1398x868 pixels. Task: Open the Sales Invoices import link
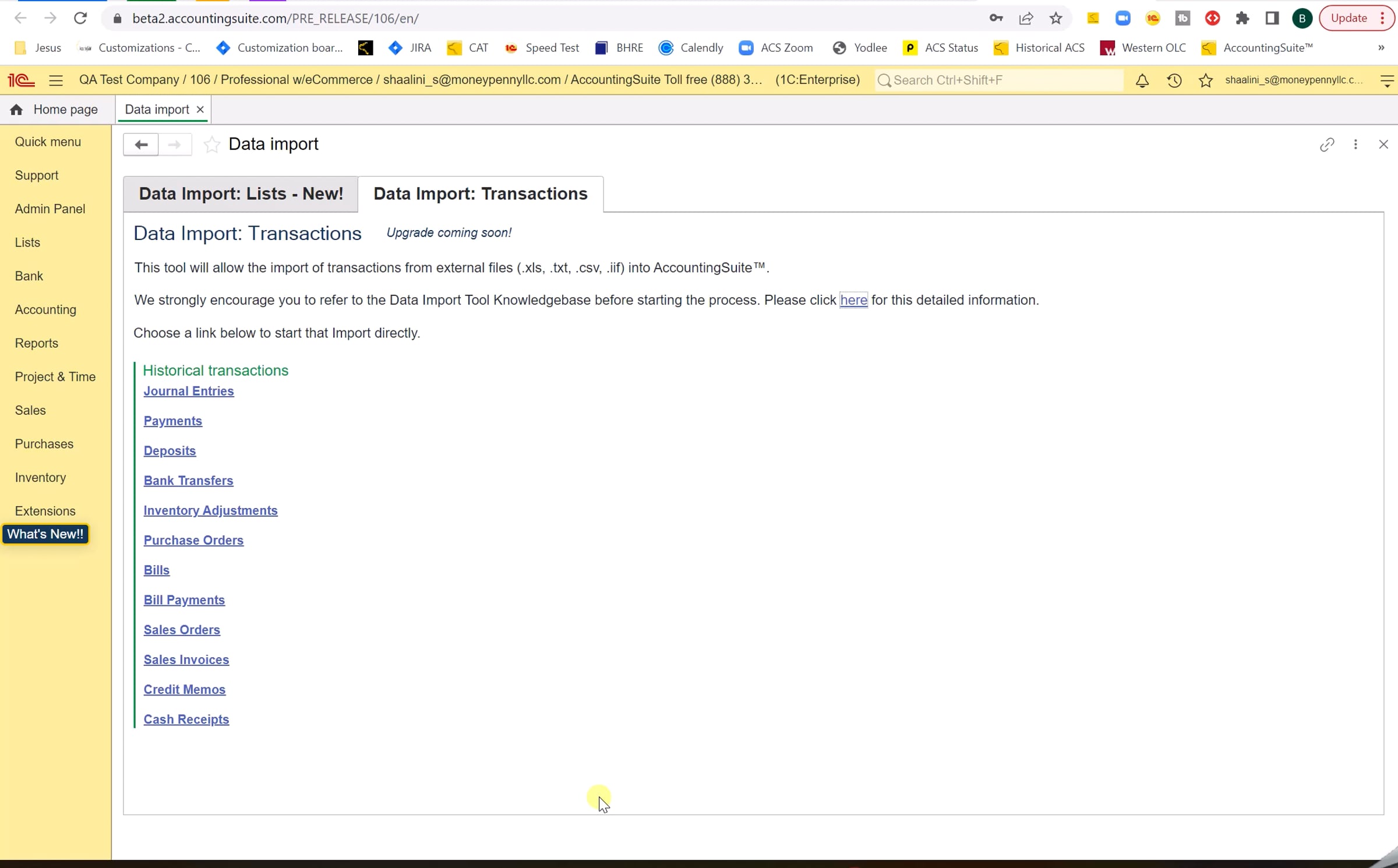[186, 659]
